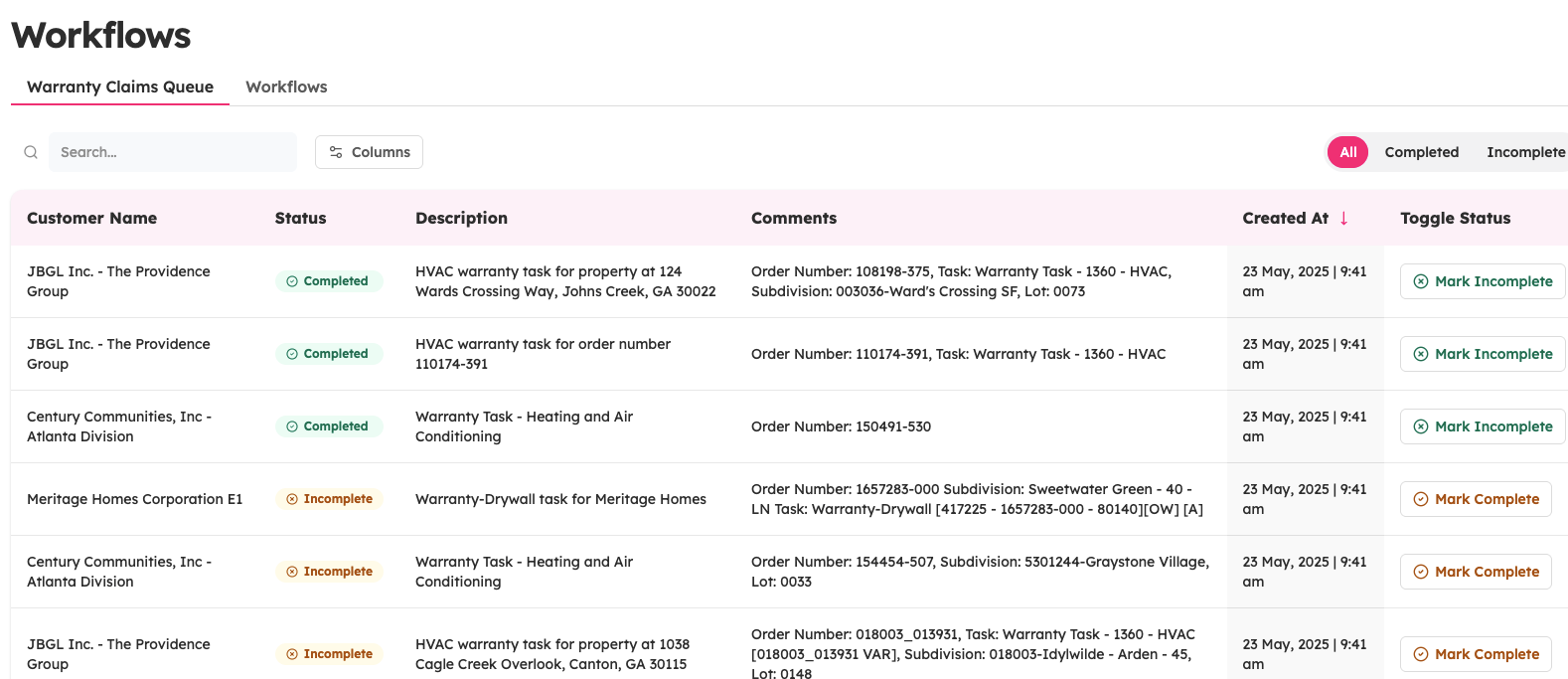
Task: Click the Search input field
Action: tap(173, 152)
